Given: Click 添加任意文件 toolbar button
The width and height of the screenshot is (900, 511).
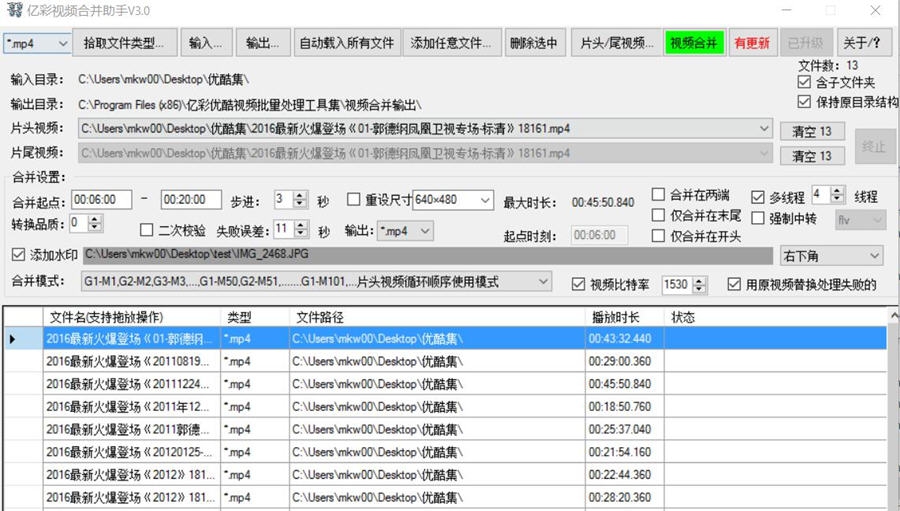Looking at the screenshot, I should tap(451, 43).
